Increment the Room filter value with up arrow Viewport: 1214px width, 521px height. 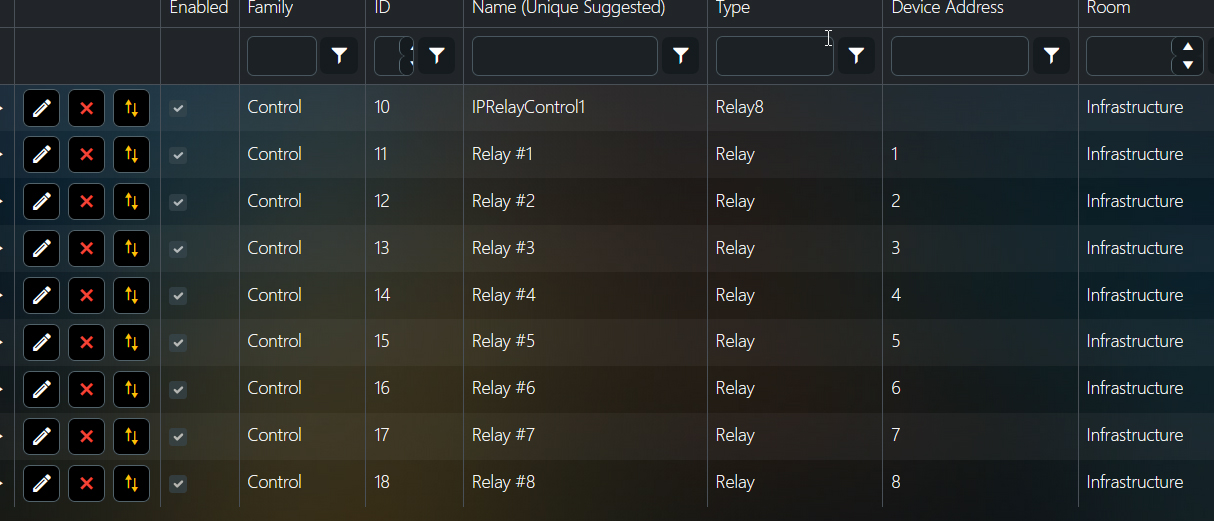pos(1187,46)
